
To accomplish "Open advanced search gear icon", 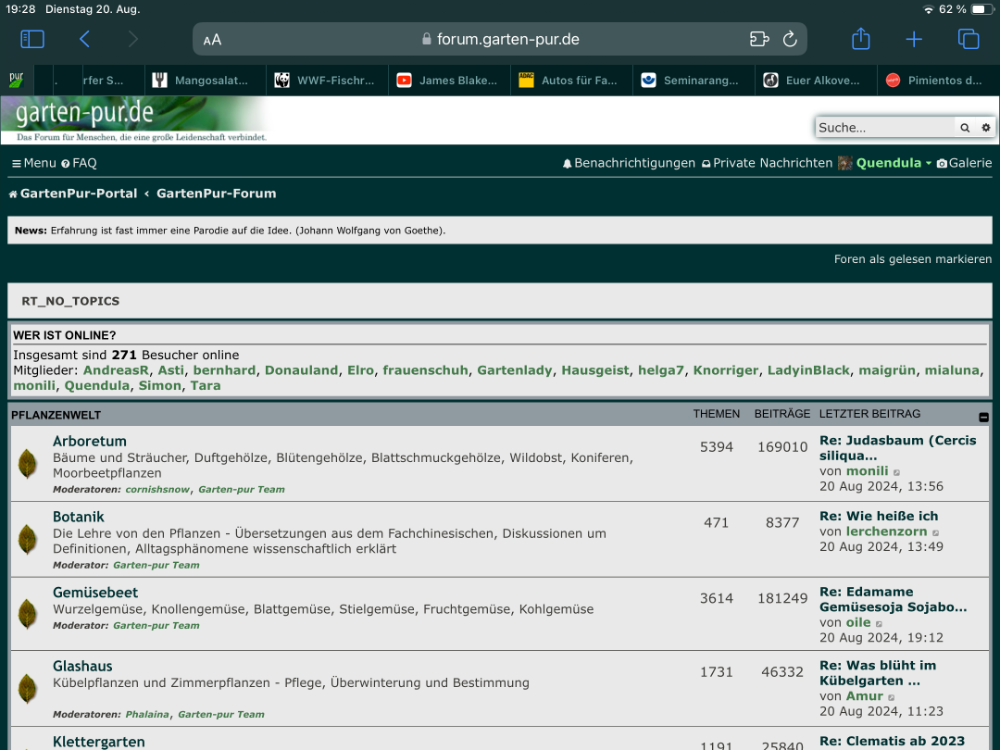I will (x=986, y=128).
